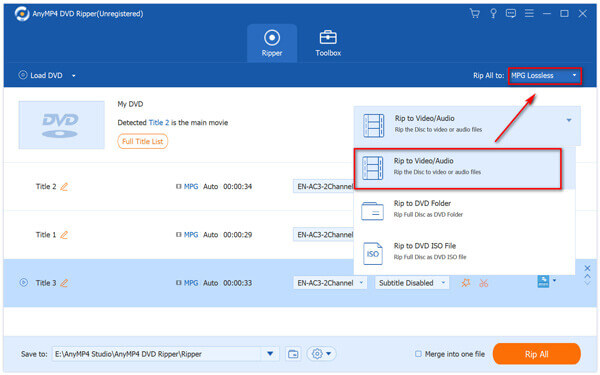Edit Title 2 name with pencil icon
The height and width of the screenshot is (375, 600).
pos(64,187)
